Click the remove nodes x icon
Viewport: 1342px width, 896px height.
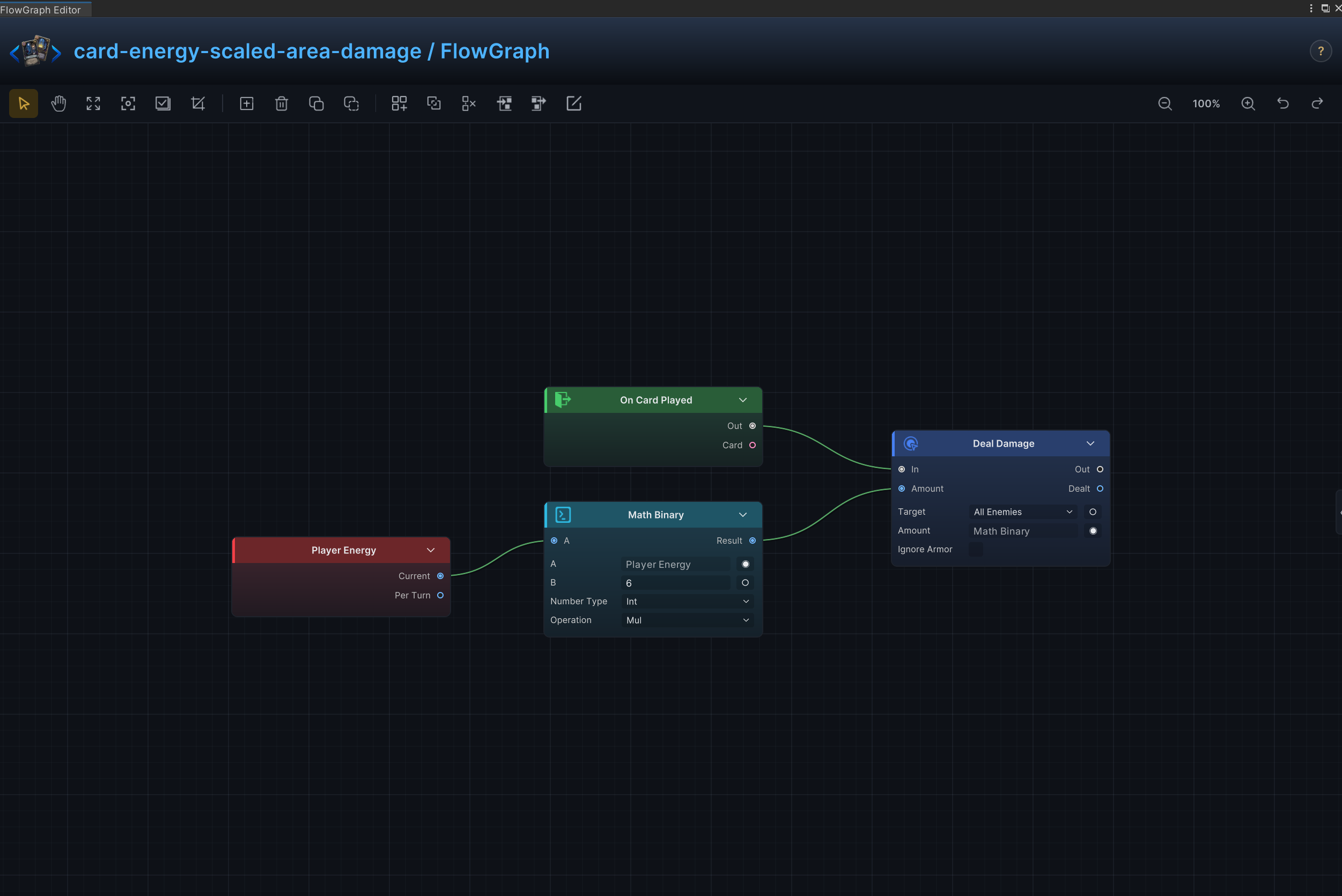[x=469, y=103]
